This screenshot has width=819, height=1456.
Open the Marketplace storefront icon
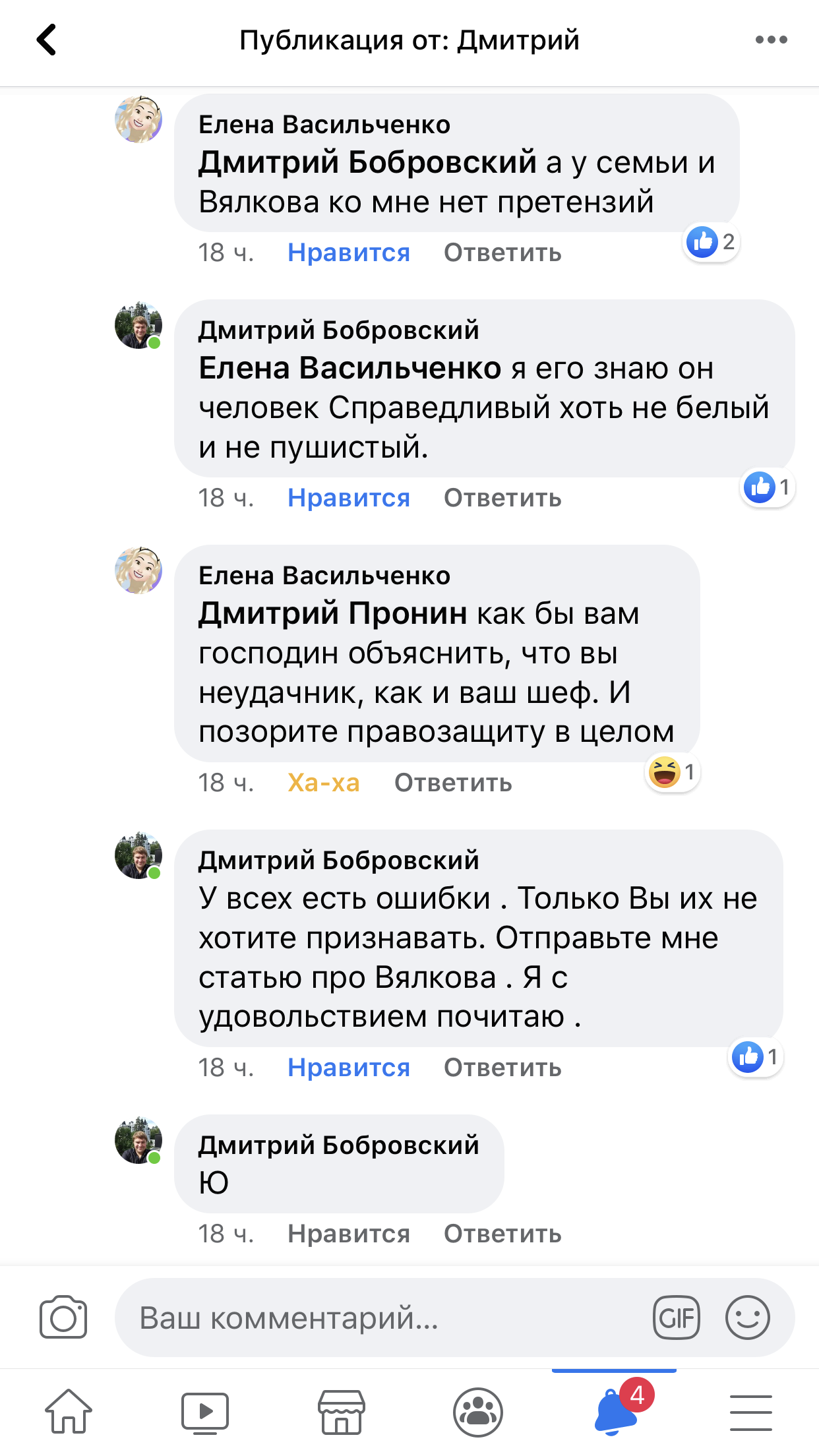click(x=342, y=1412)
